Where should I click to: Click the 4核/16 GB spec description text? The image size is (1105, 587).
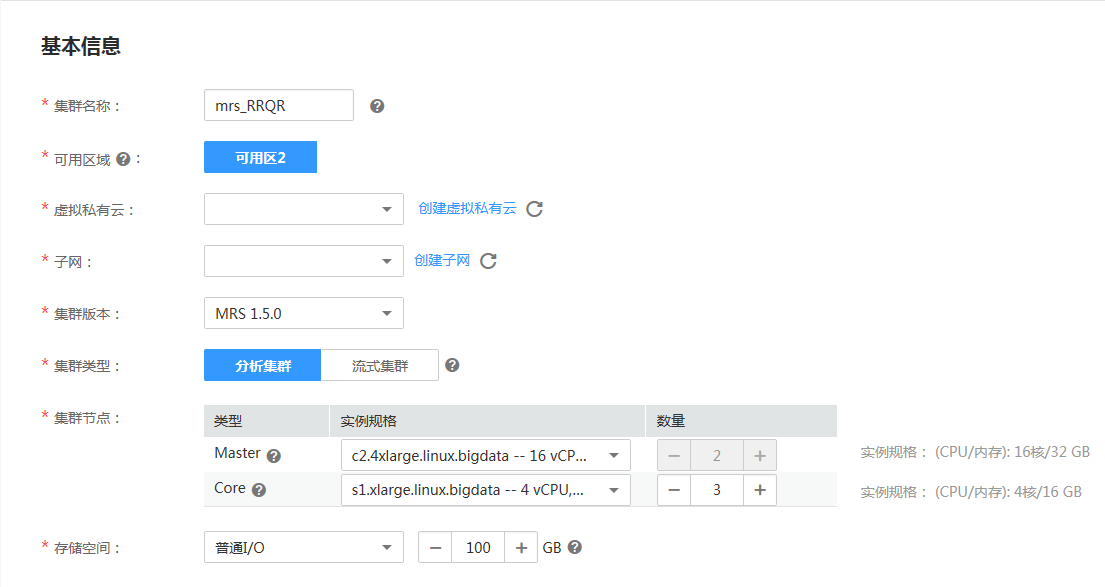[971, 492]
